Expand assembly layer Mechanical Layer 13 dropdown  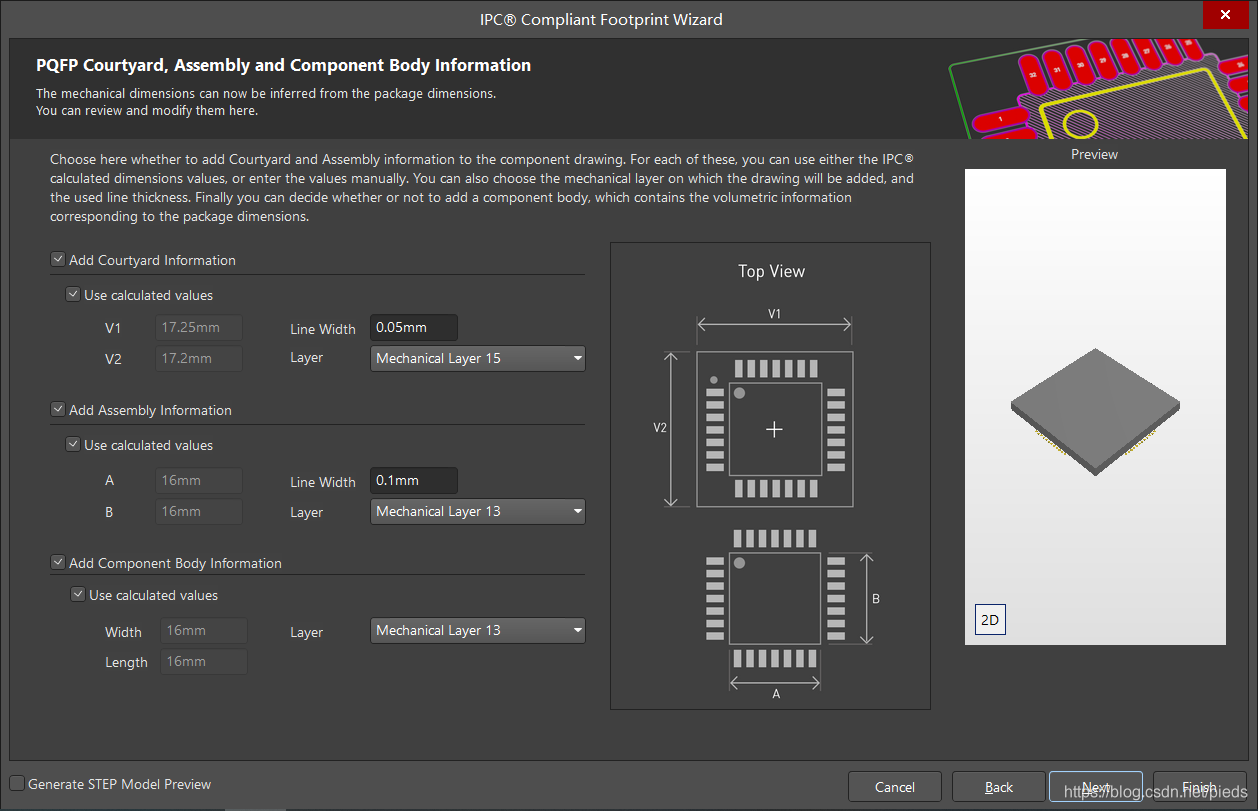pos(477,511)
